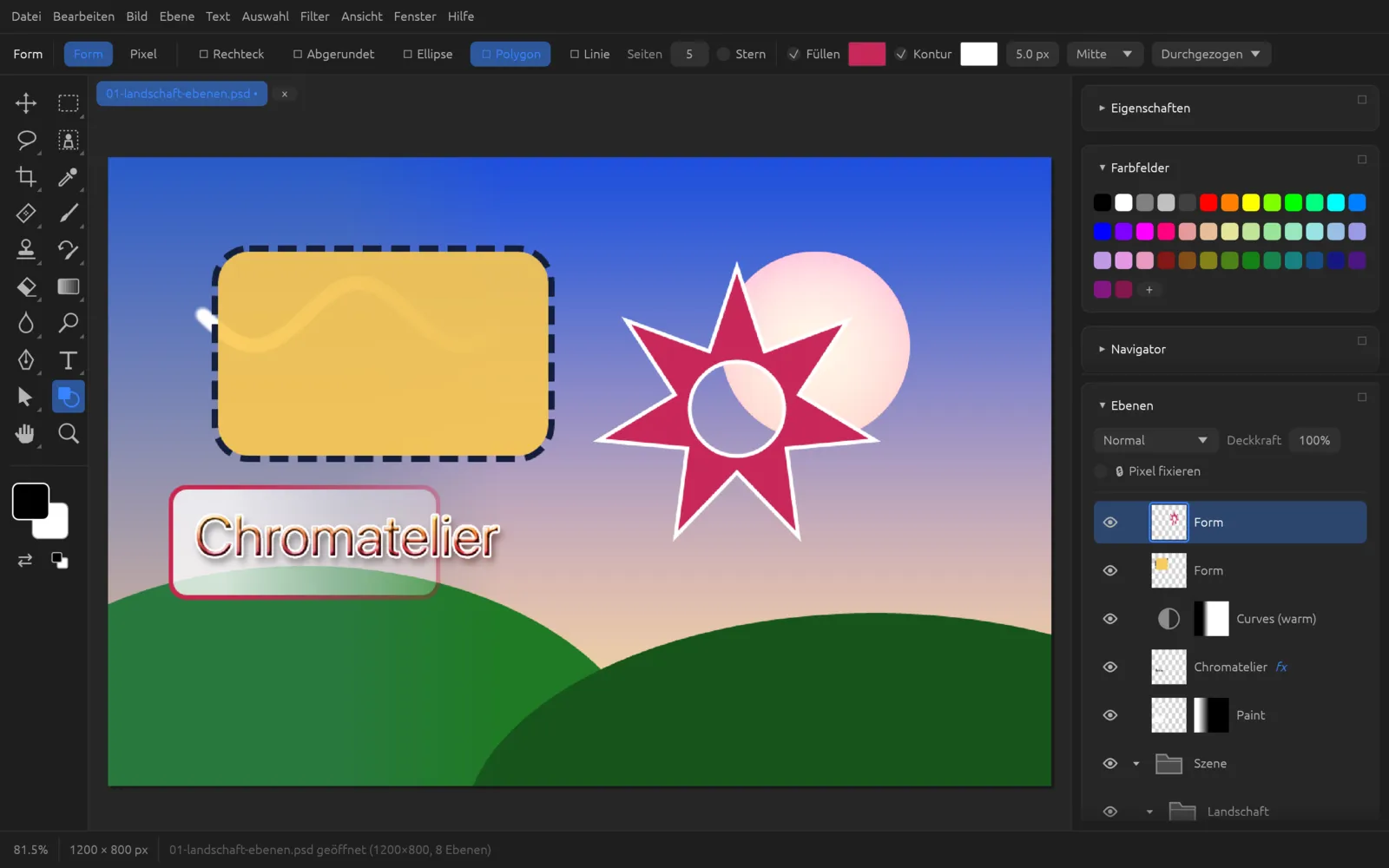Open the Ebene menu
The width and height of the screenshot is (1389, 868).
177,16
